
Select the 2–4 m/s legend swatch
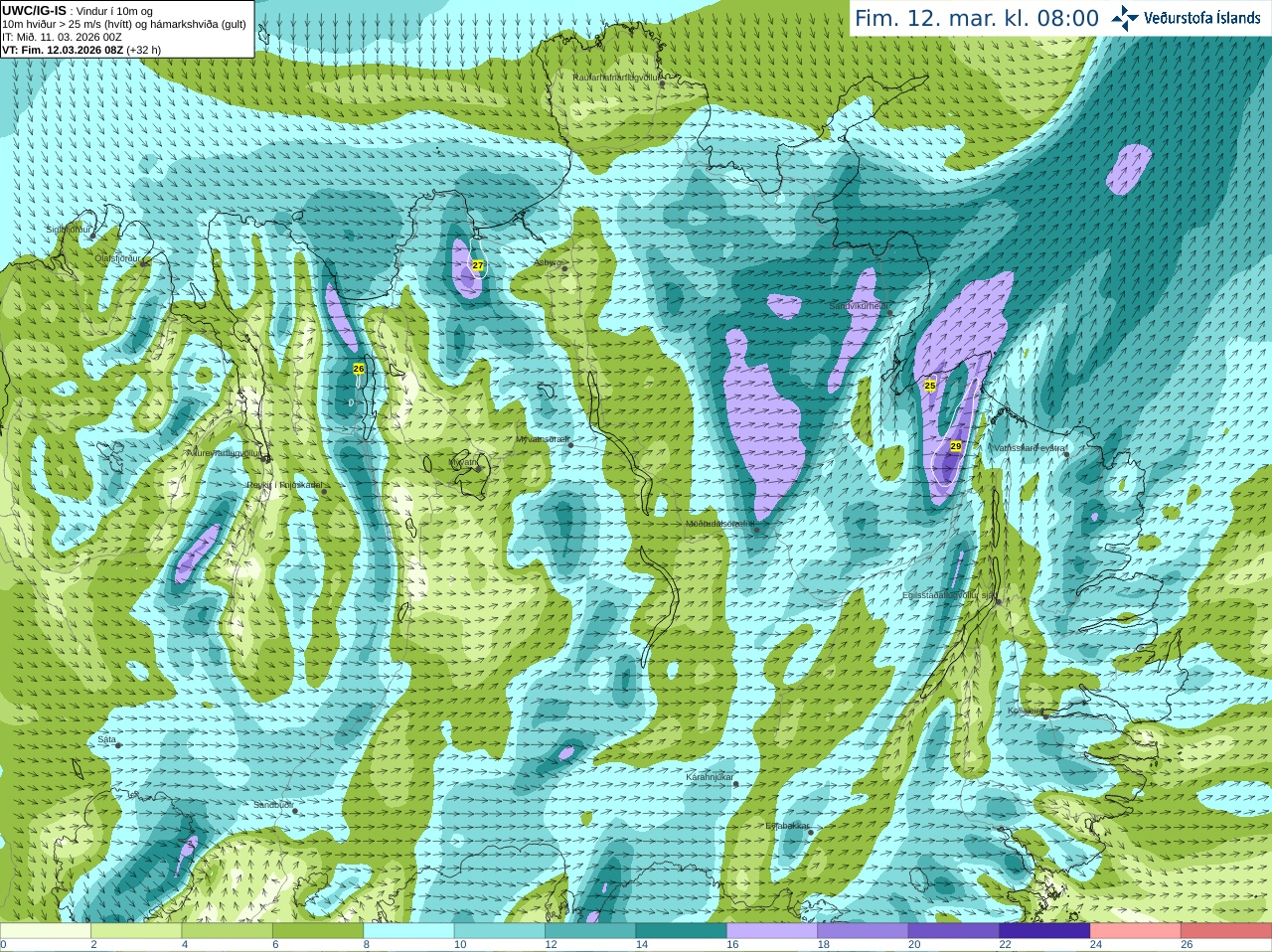pyautogui.click(x=136, y=931)
